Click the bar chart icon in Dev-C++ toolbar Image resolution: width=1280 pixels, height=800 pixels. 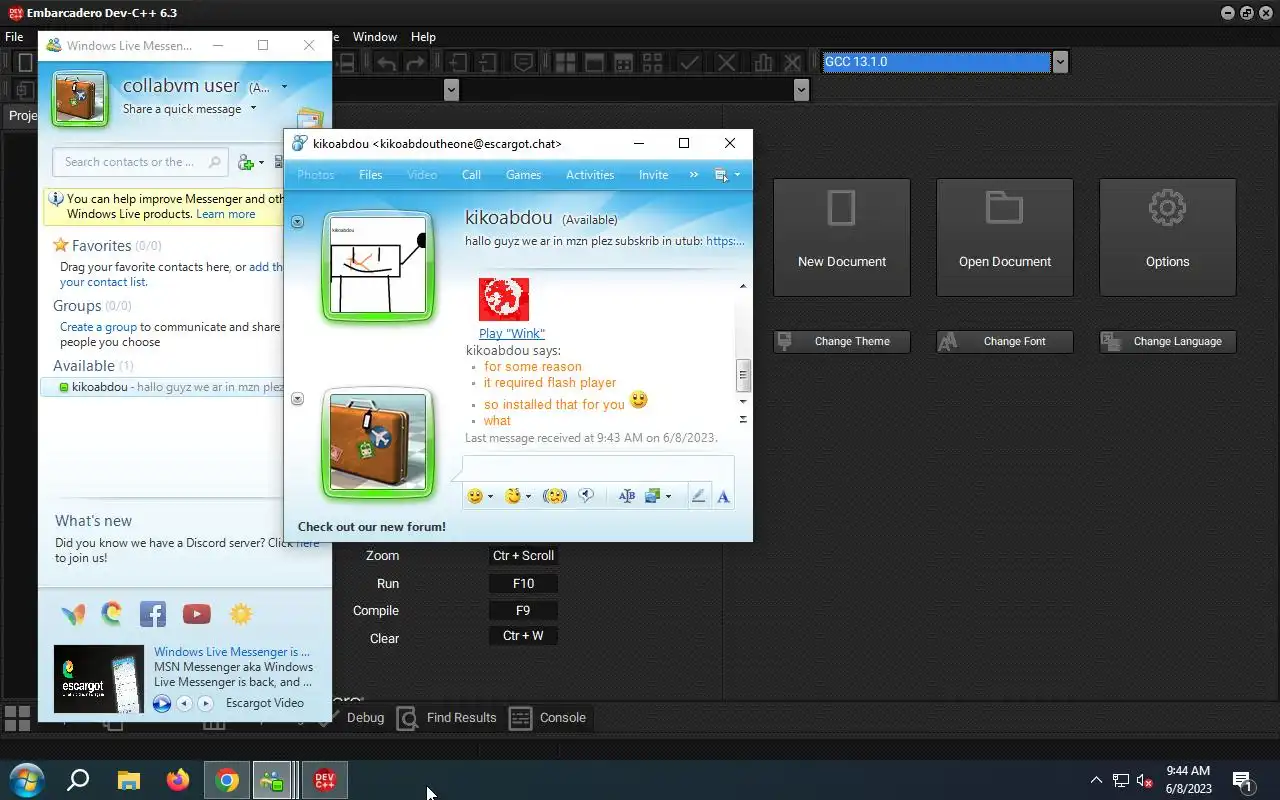pyautogui.click(x=763, y=62)
